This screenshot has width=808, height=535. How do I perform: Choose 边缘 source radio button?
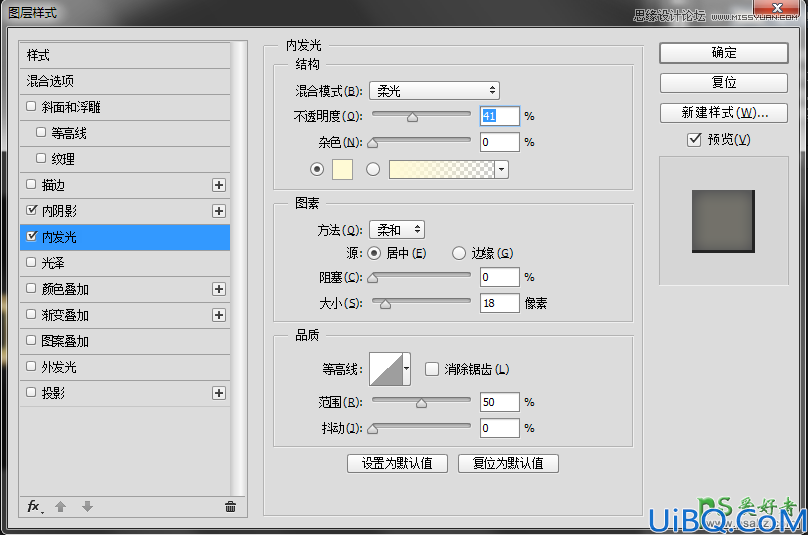tap(459, 253)
